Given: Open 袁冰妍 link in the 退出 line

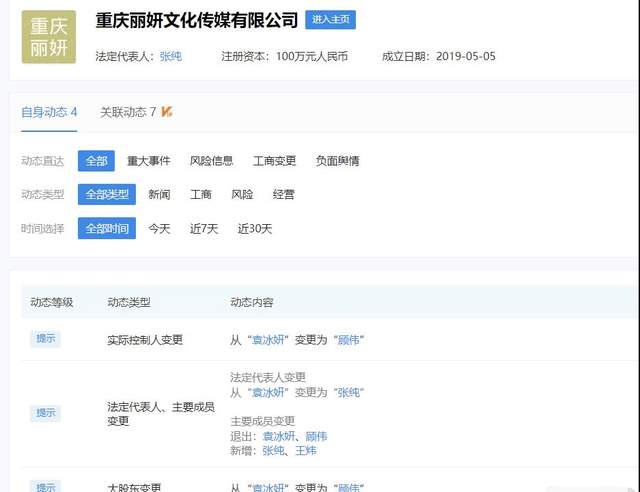Looking at the screenshot, I should (279, 436).
